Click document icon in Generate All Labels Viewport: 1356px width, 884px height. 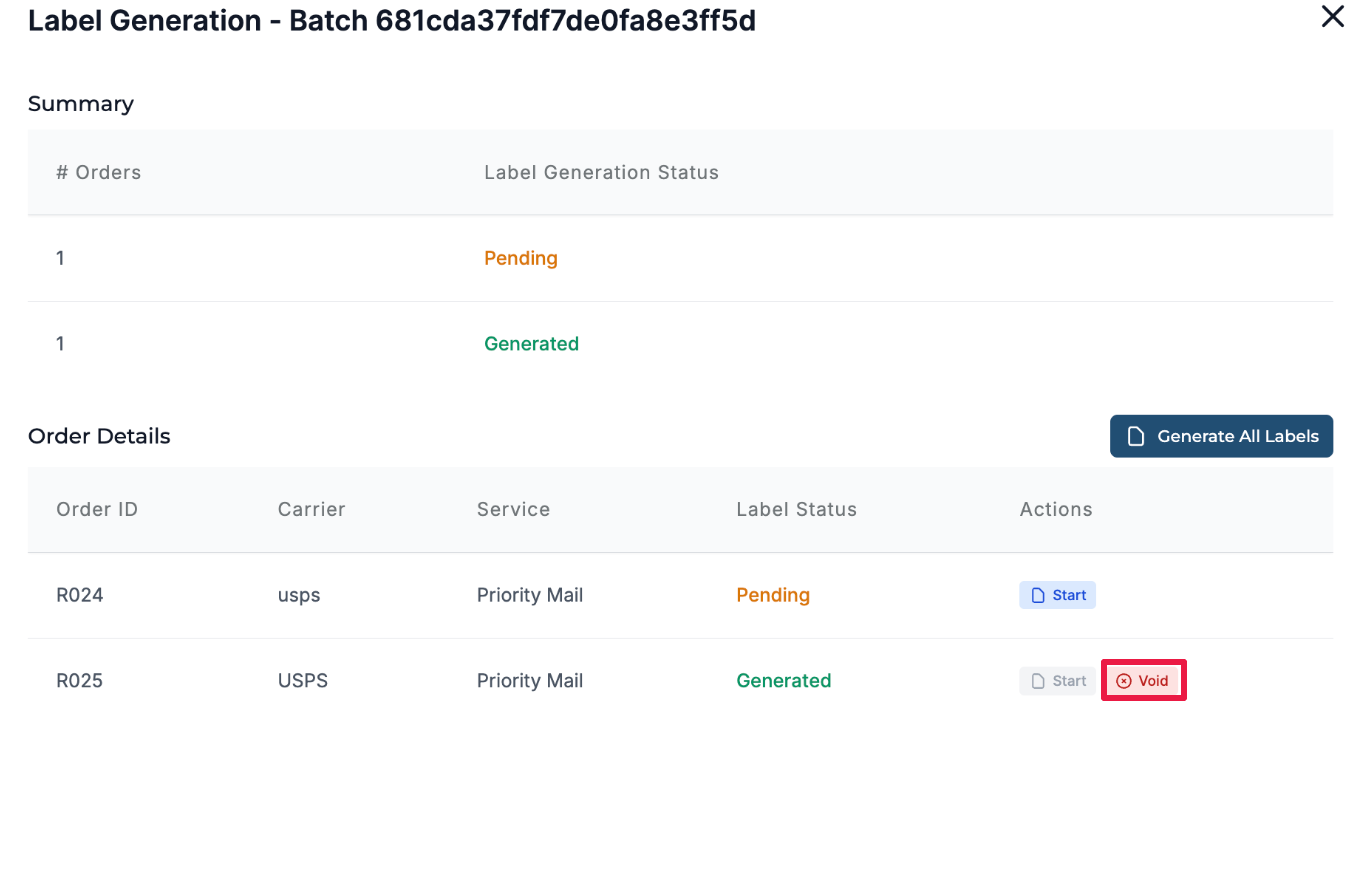(x=1135, y=436)
